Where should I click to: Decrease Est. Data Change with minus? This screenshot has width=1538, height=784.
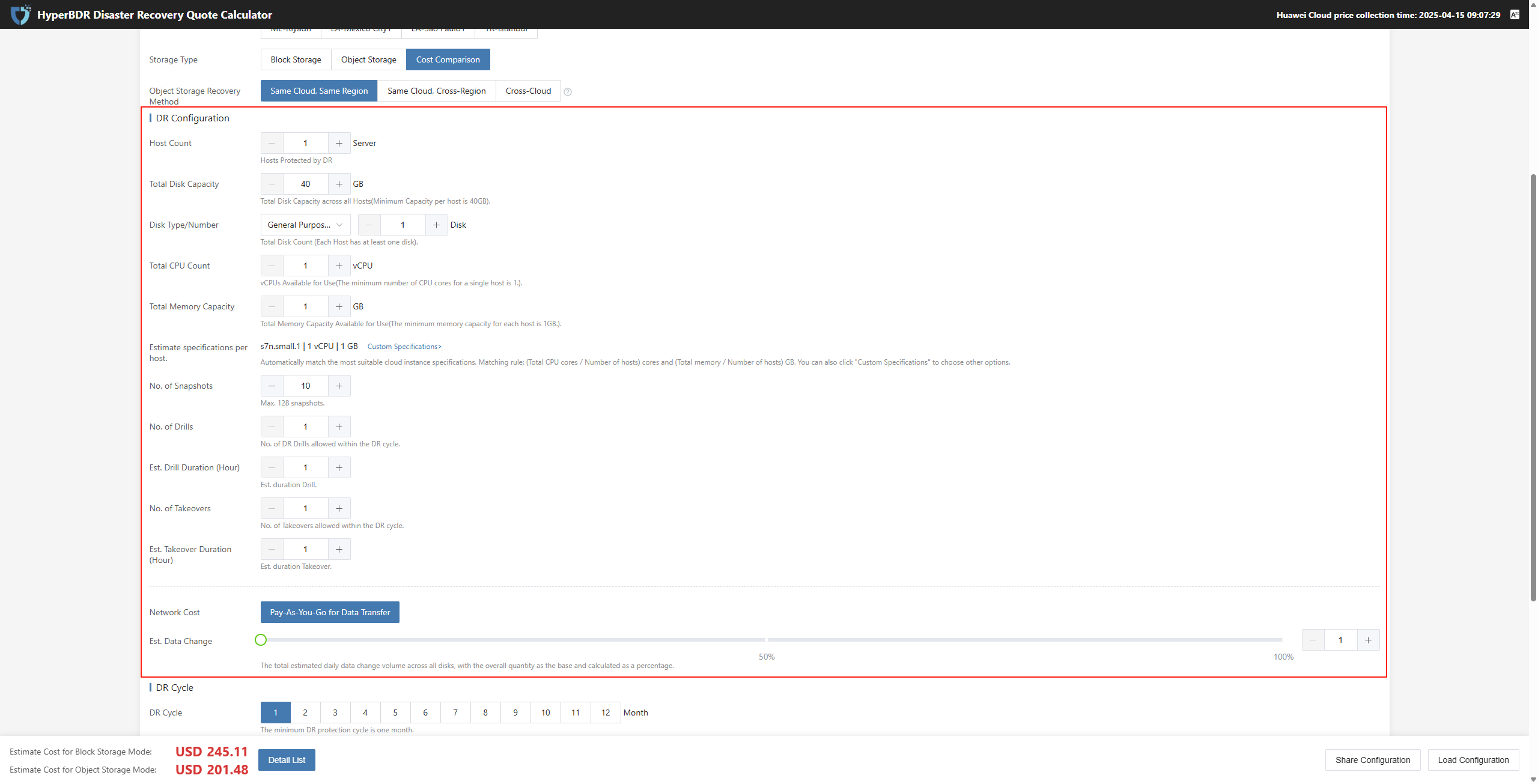tap(1313, 640)
